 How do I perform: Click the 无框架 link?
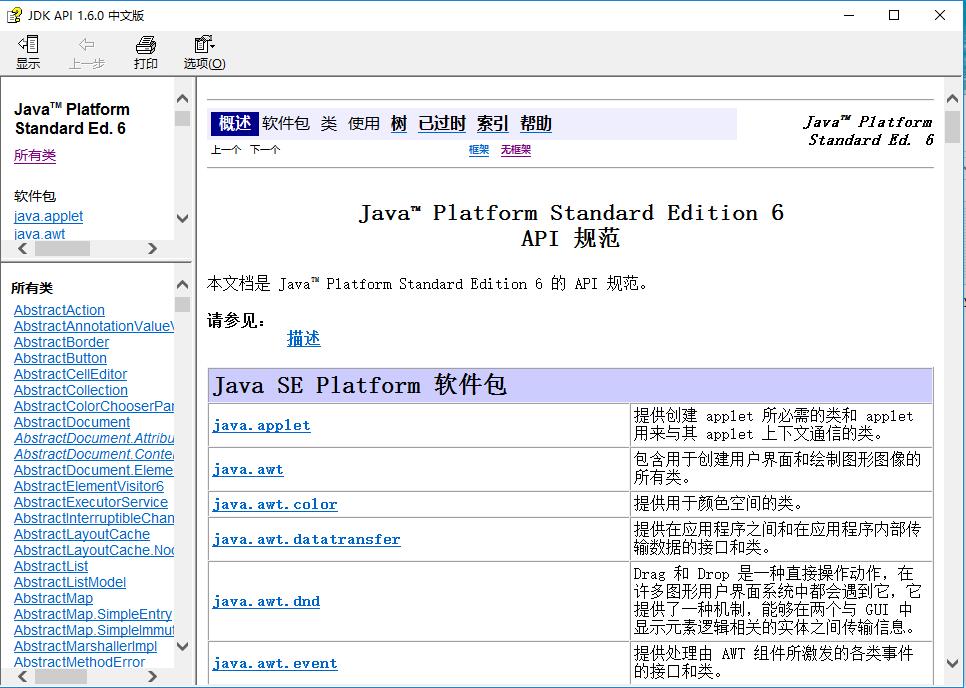[x=516, y=150]
